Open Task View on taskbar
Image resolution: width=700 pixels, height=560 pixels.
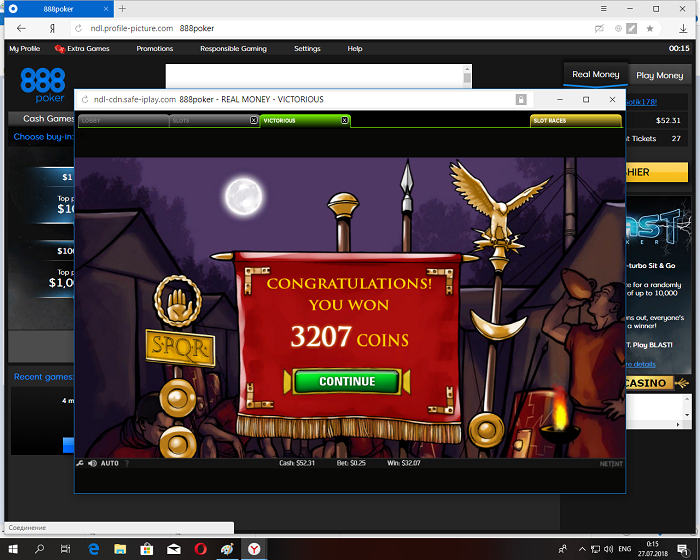[x=66, y=549]
